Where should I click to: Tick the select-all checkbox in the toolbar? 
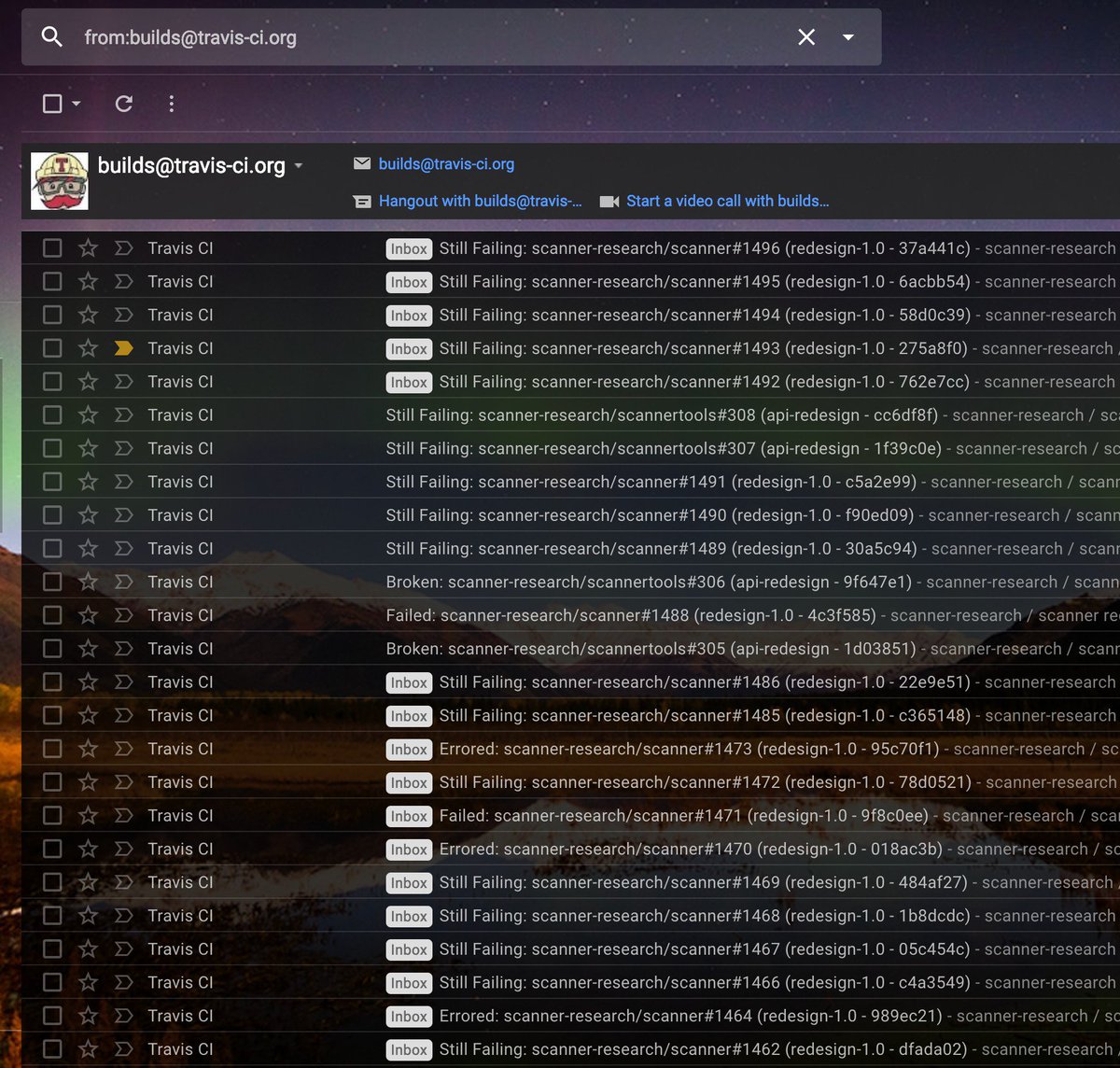52,104
